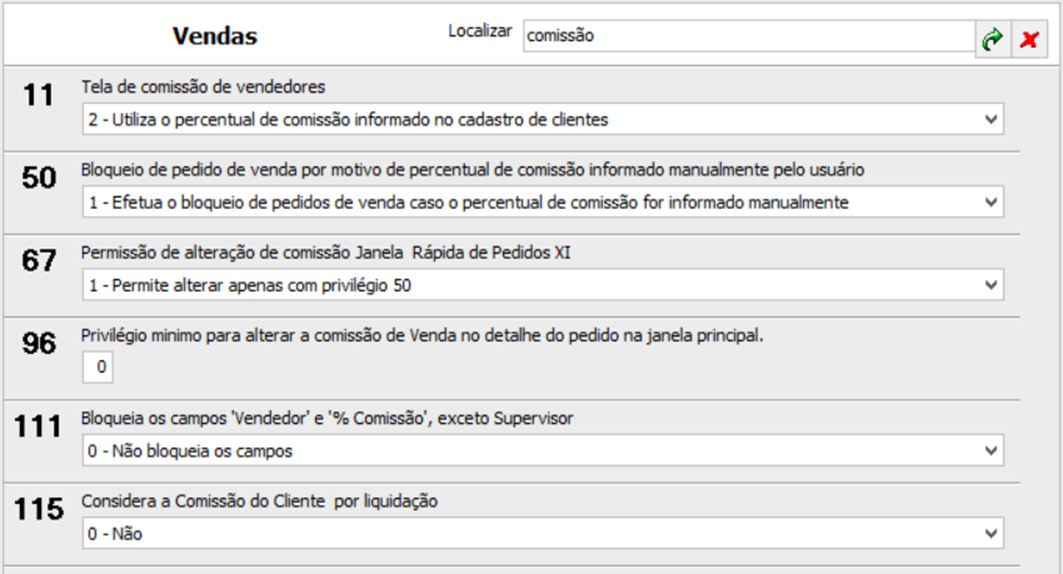Select parameter number 67
Viewport: 1063px width, 574px height.
[39, 260]
